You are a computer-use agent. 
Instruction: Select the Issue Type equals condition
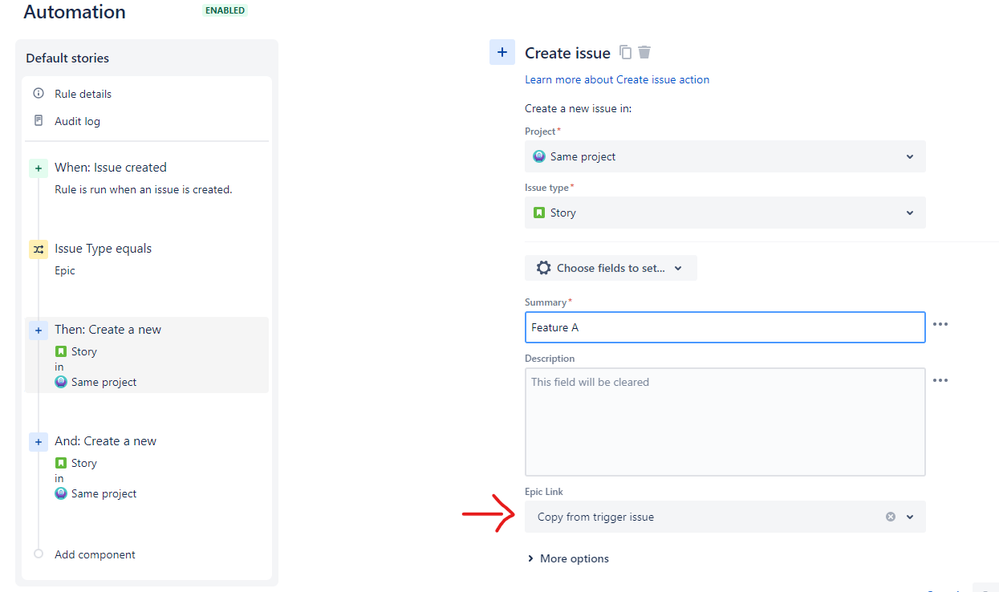click(x=103, y=249)
